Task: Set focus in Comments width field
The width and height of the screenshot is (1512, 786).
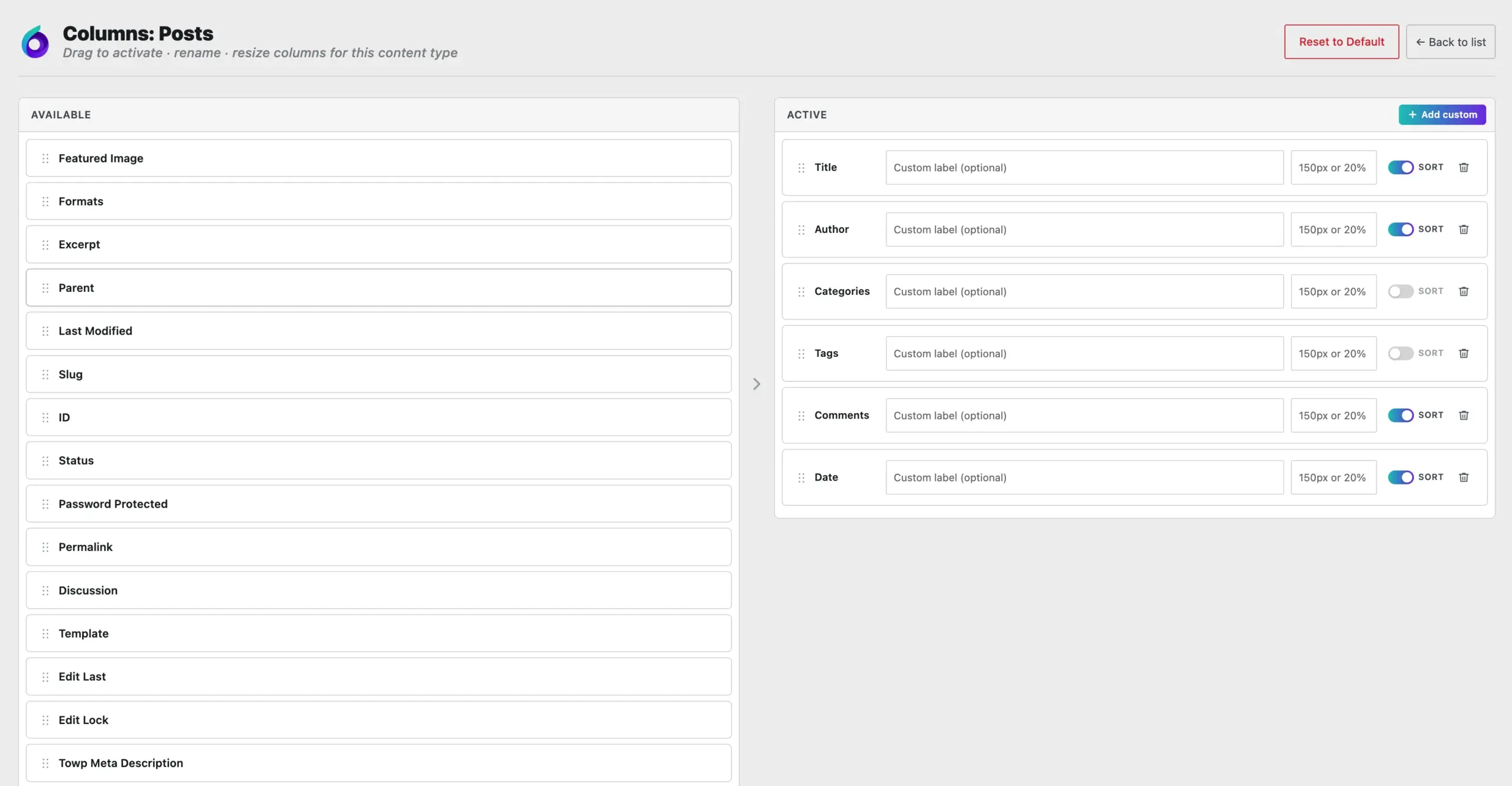Action: pos(1334,415)
